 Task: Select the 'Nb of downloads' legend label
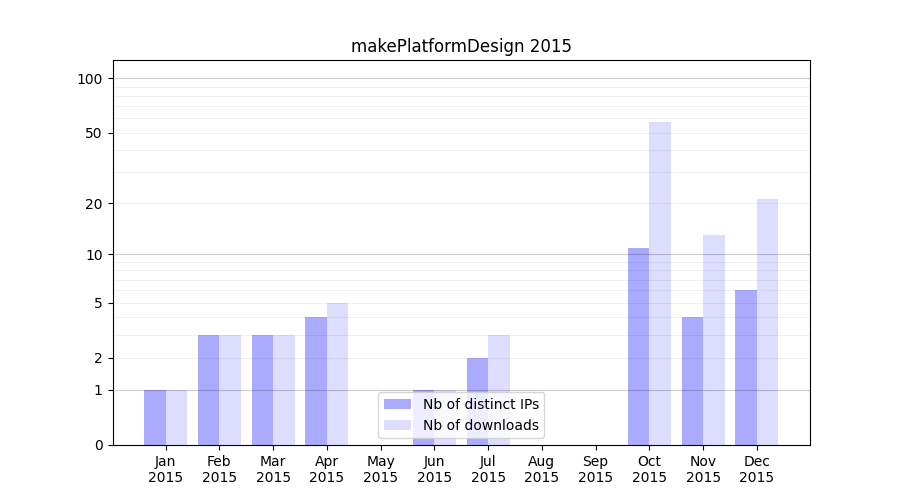tap(481, 425)
